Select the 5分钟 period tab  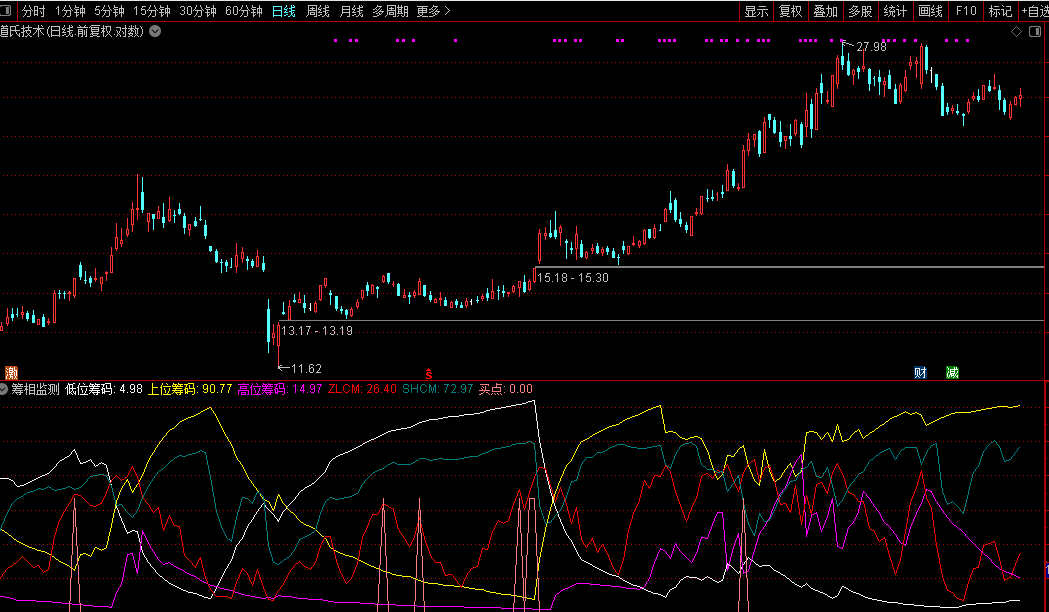pos(109,11)
